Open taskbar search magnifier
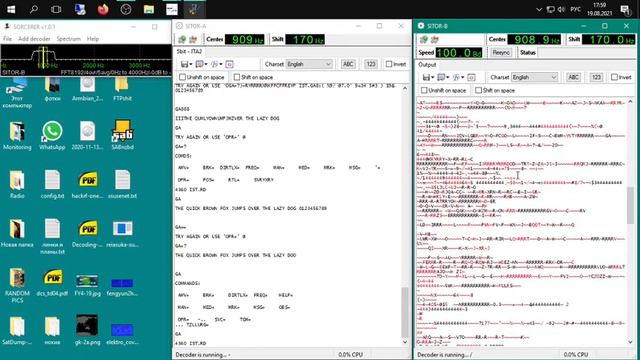This screenshot has width=640, height=360. click(x=34, y=9)
